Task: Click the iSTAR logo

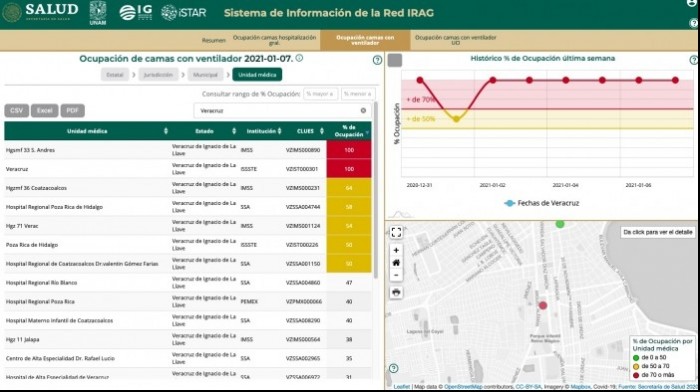Action: (x=183, y=13)
